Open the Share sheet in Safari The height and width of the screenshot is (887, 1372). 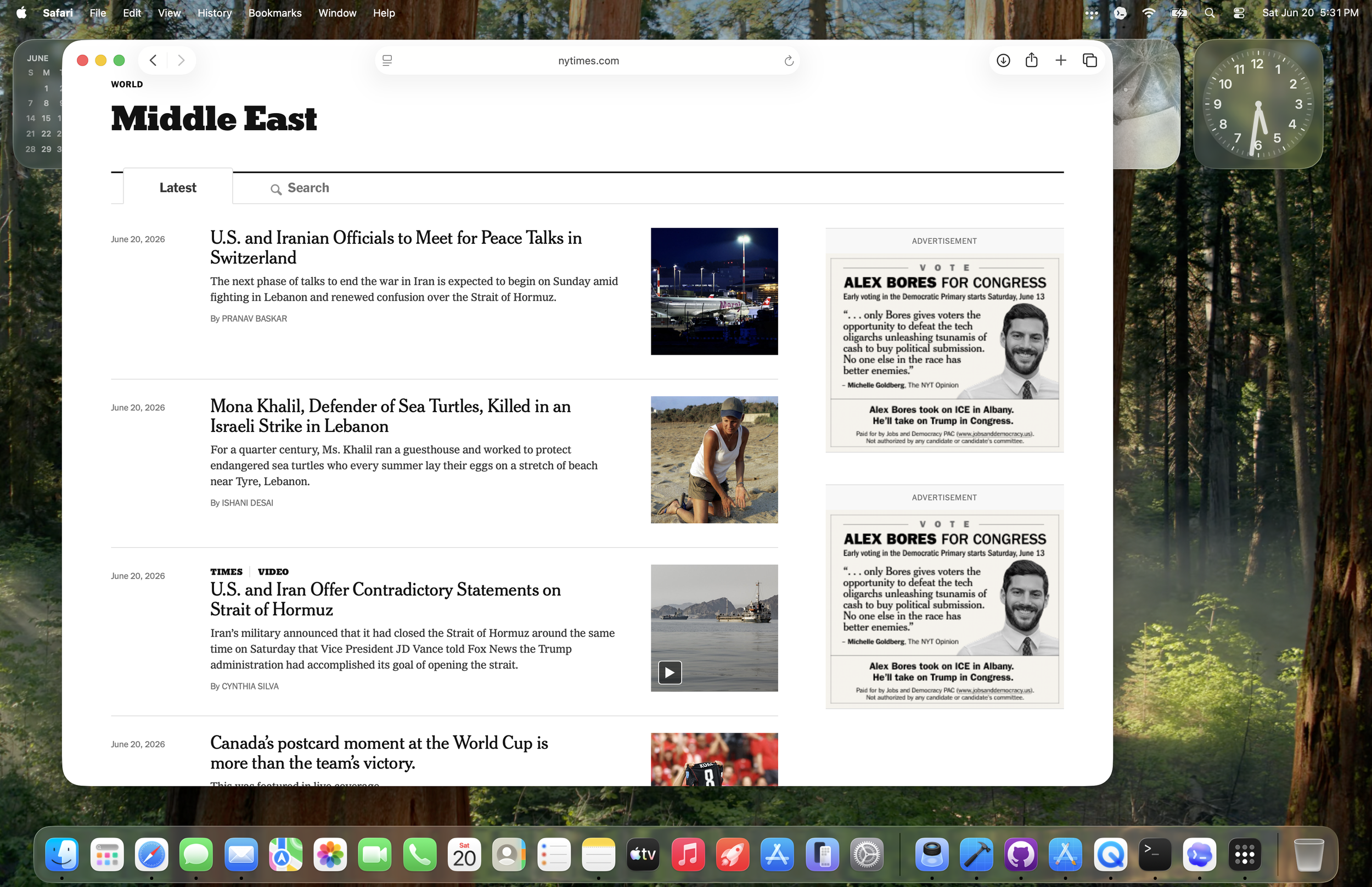[1031, 60]
